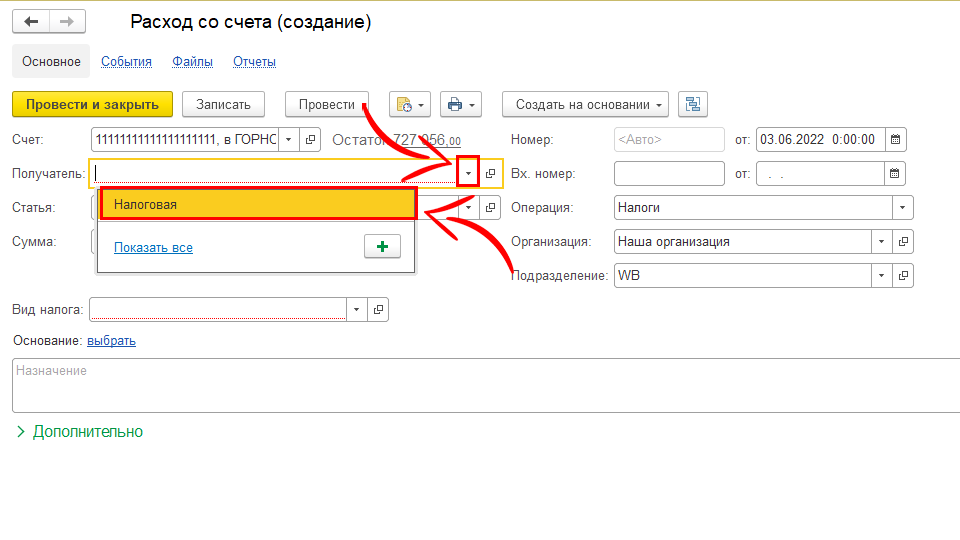Open the Вид налога open-form icon
The height and width of the screenshot is (540, 960).
379,310
